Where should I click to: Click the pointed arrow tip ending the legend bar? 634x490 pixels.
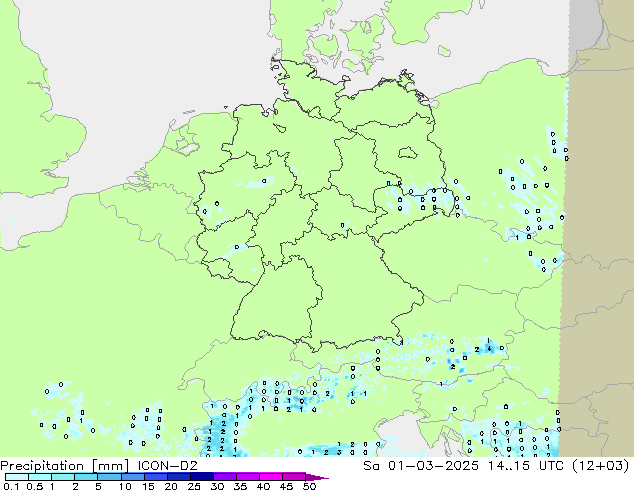[317, 477]
